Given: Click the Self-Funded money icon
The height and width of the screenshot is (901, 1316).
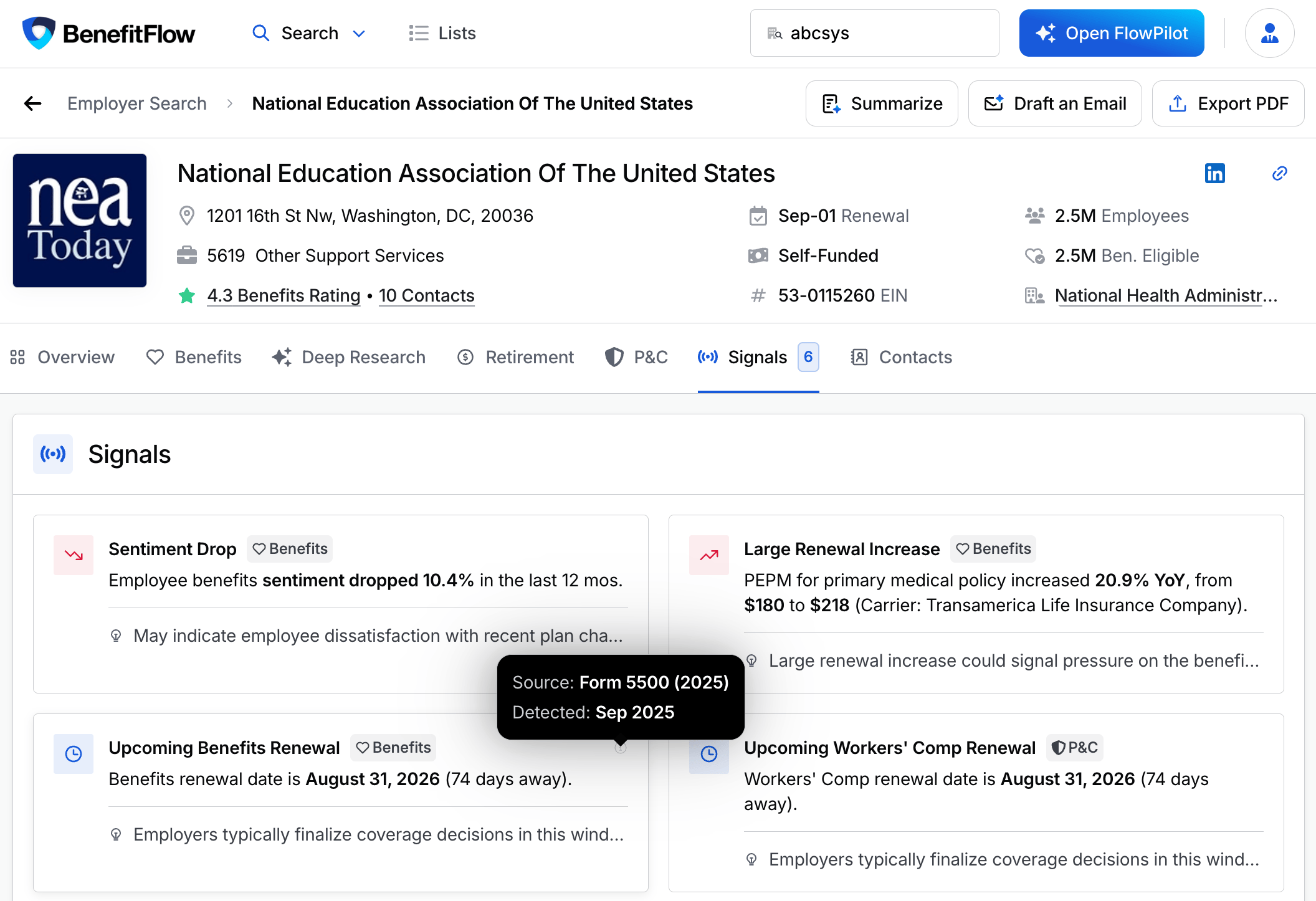Looking at the screenshot, I should pos(758,255).
